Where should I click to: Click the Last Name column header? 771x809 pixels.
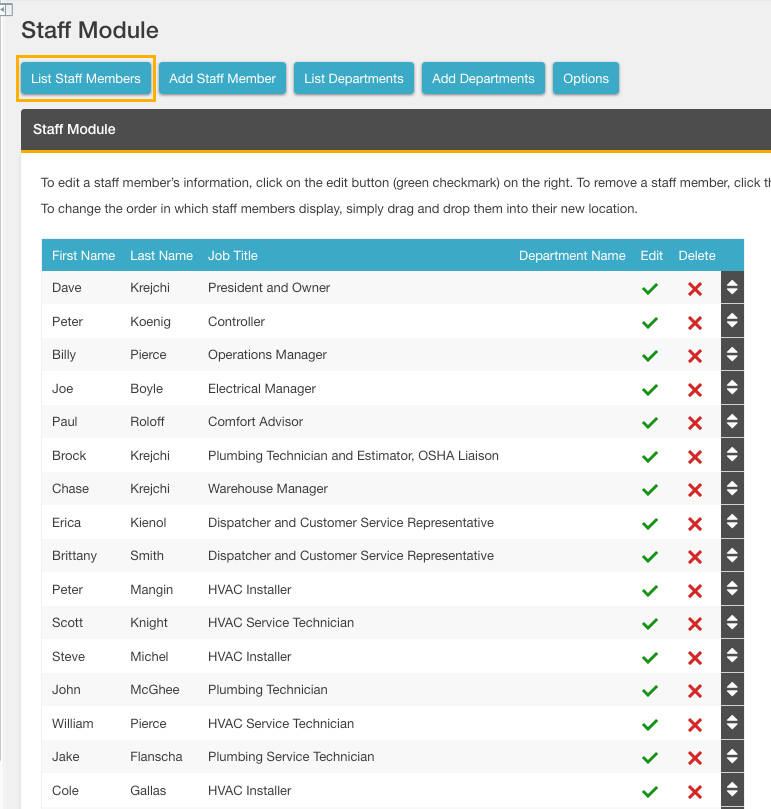(x=161, y=256)
